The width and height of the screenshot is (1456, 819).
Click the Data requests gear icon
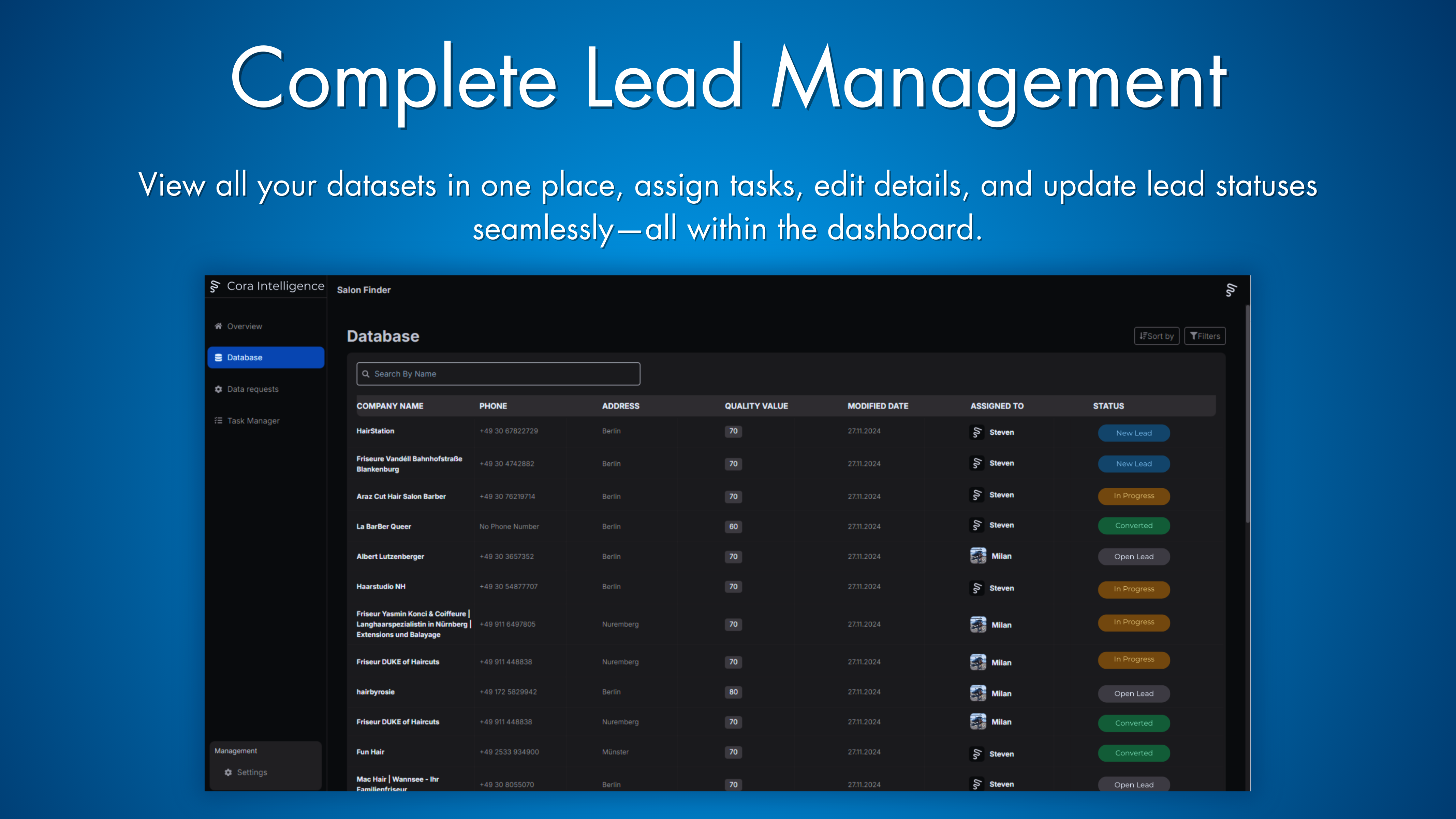tap(218, 389)
